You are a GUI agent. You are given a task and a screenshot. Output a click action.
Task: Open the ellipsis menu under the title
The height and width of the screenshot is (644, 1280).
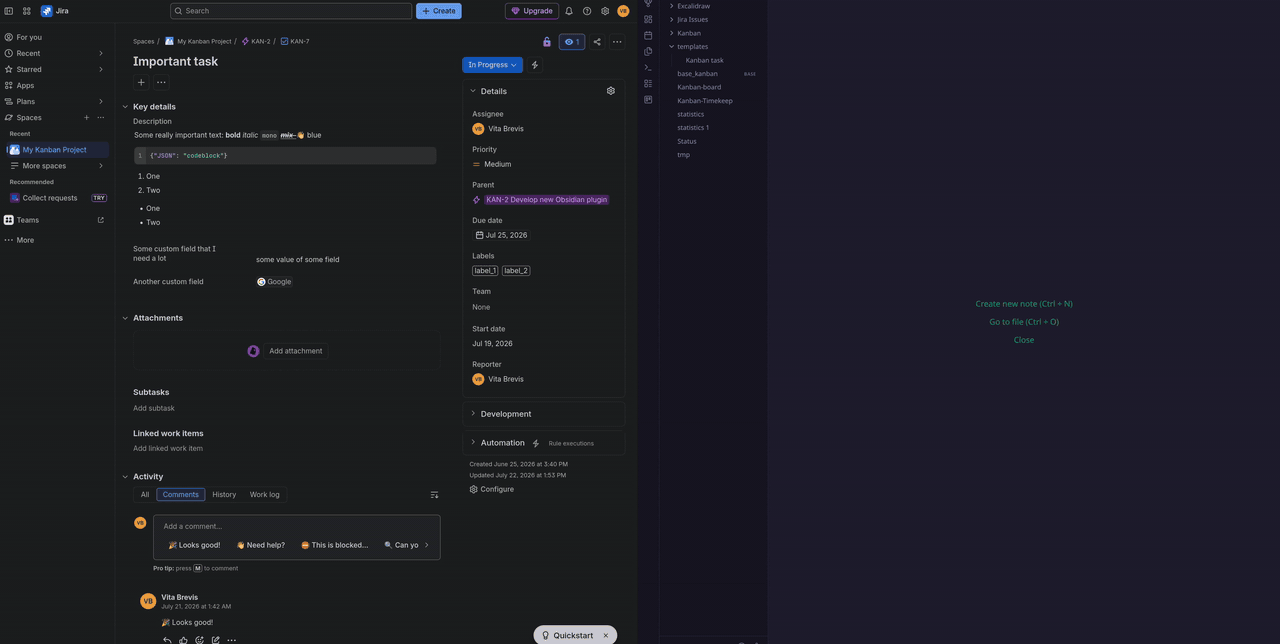pos(161,82)
